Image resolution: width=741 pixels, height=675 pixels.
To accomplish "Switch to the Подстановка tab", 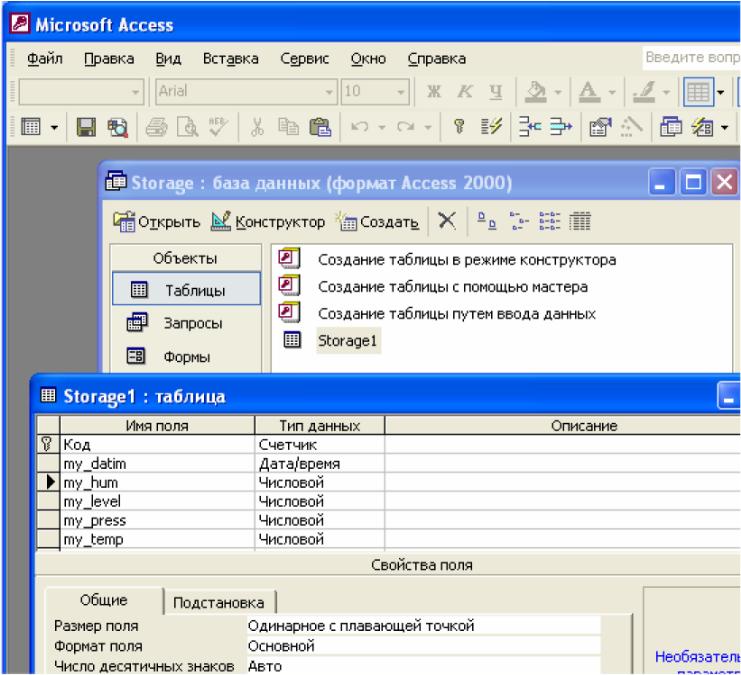I will [x=218, y=602].
